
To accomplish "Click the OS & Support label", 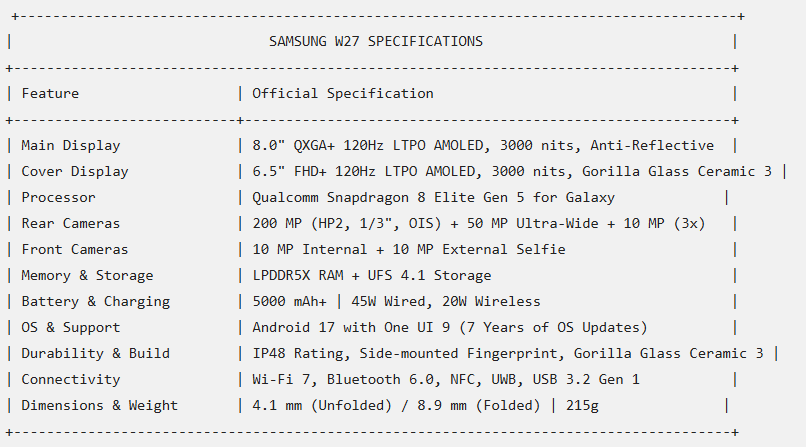I will pos(71,328).
